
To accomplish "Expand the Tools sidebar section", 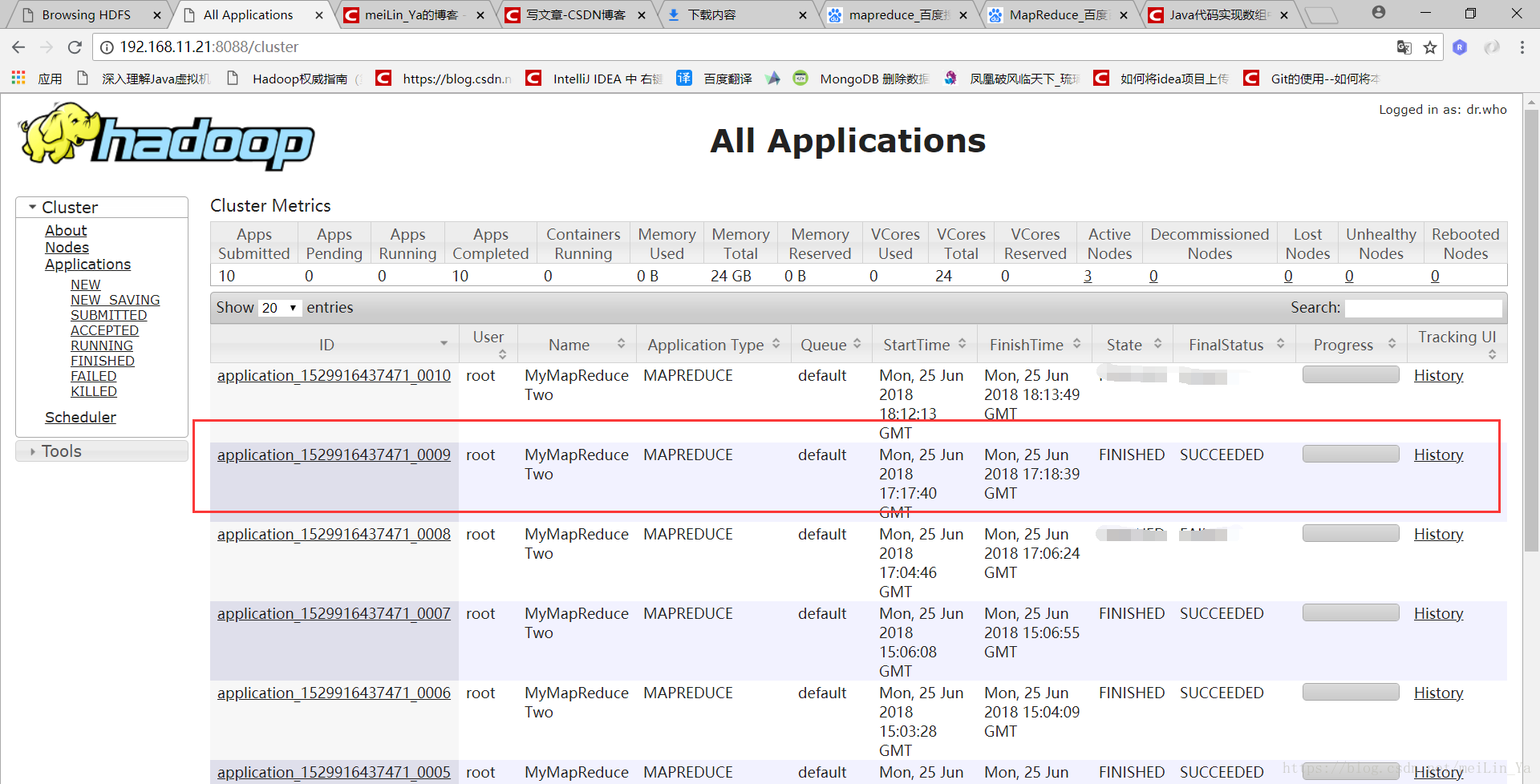I will pos(101,451).
